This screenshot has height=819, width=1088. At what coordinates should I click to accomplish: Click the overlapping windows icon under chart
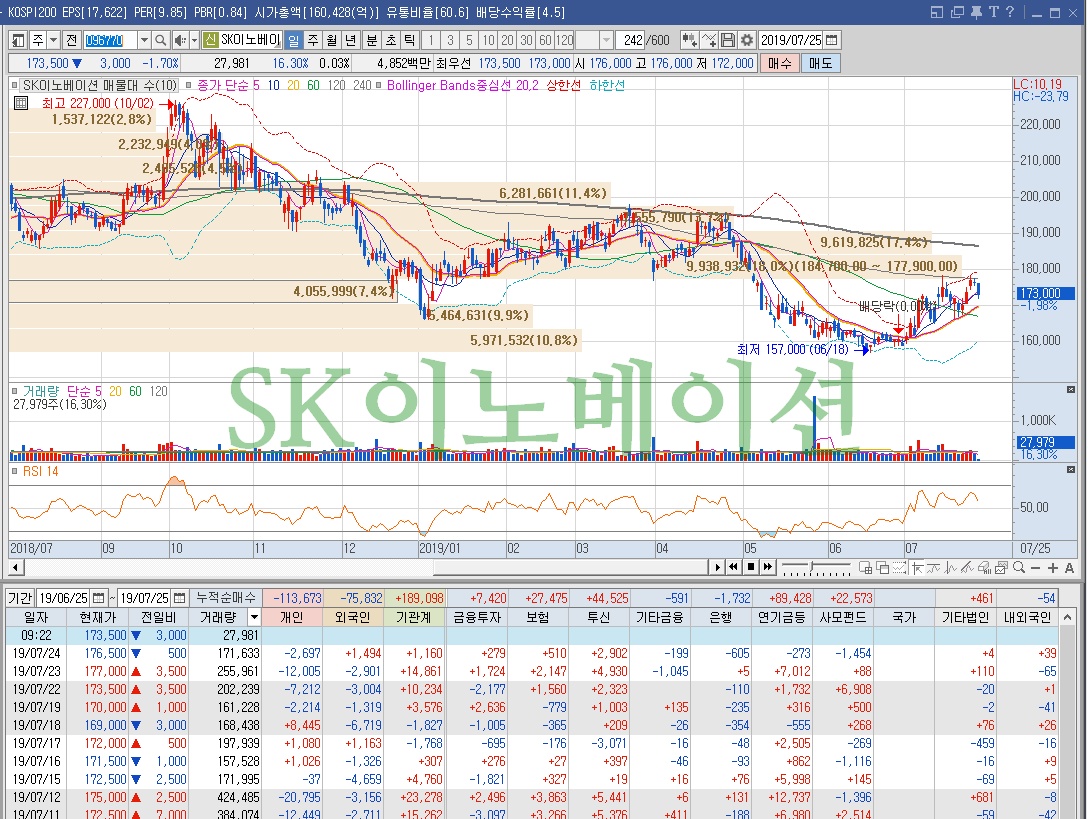(x=883, y=568)
